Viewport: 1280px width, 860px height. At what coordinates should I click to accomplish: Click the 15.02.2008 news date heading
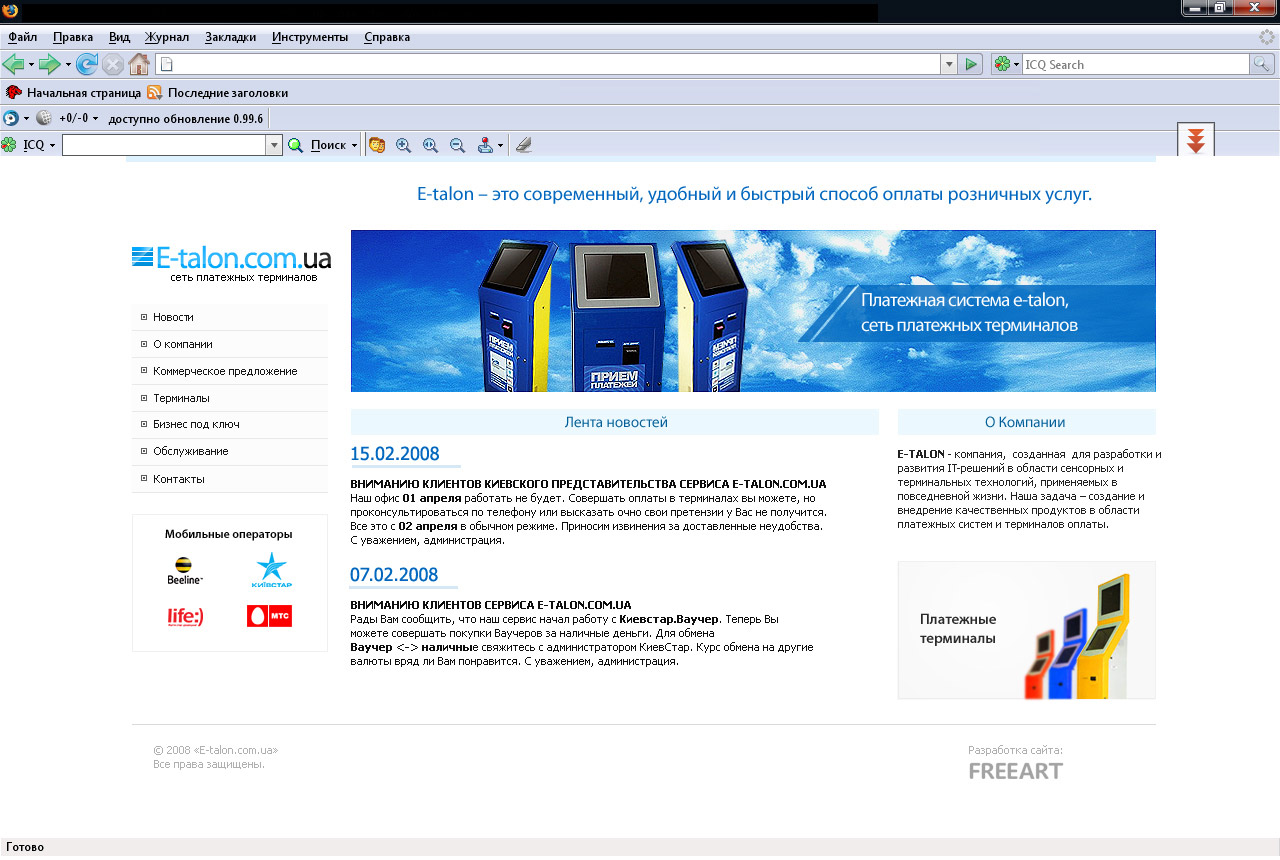coord(395,454)
